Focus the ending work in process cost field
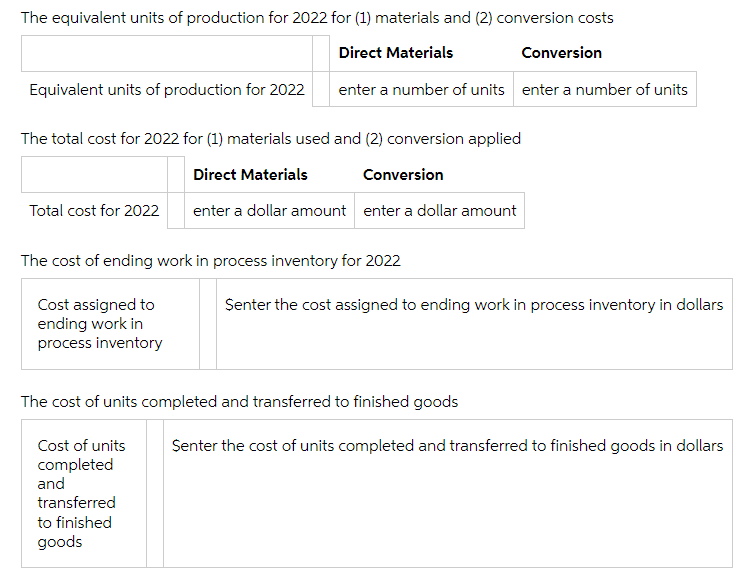Viewport: 748px width, 568px height. click(474, 324)
